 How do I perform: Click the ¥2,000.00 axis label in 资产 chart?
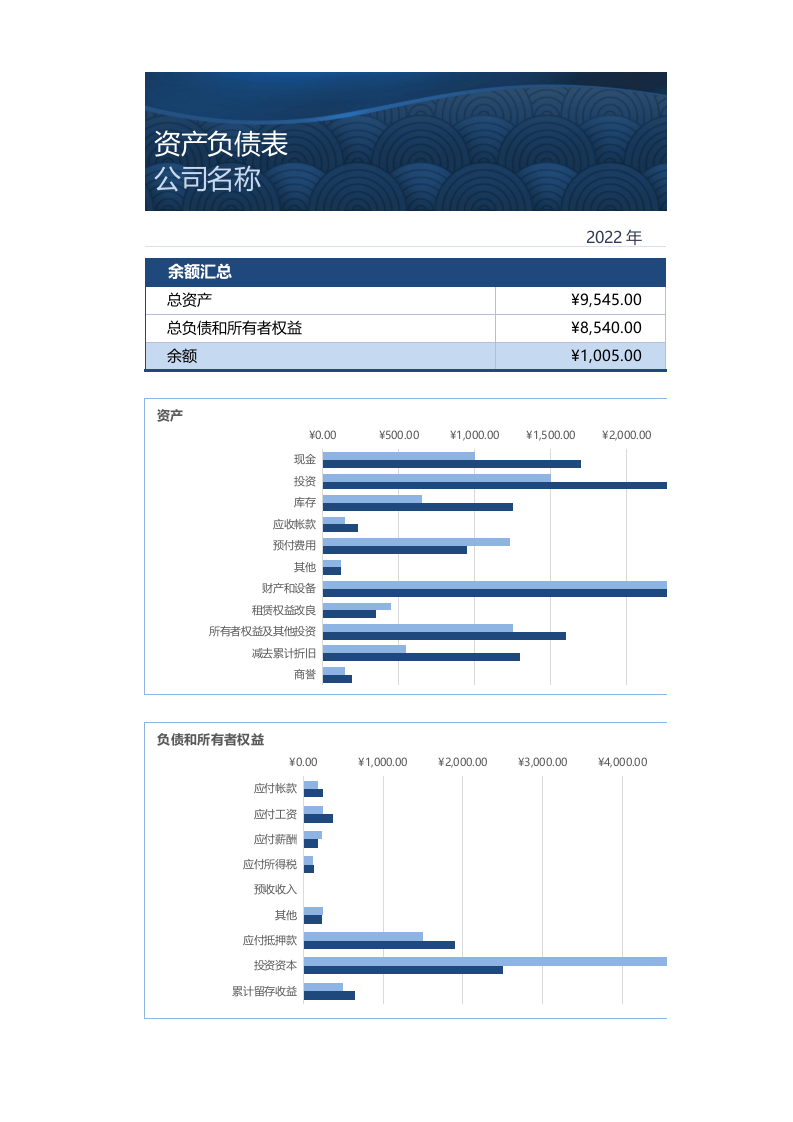[x=626, y=435]
